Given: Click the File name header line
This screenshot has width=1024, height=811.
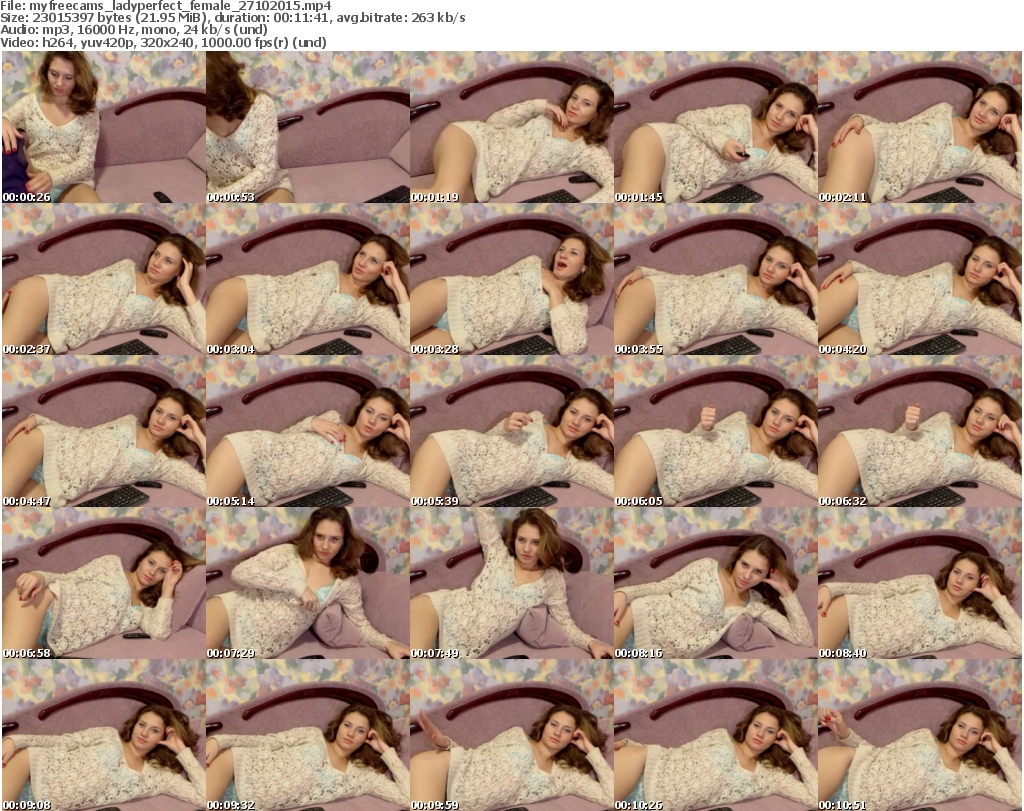Looking at the screenshot, I should tap(166, 6).
